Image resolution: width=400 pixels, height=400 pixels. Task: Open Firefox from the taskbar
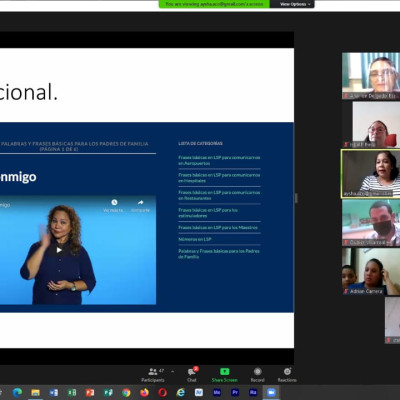point(144,392)
